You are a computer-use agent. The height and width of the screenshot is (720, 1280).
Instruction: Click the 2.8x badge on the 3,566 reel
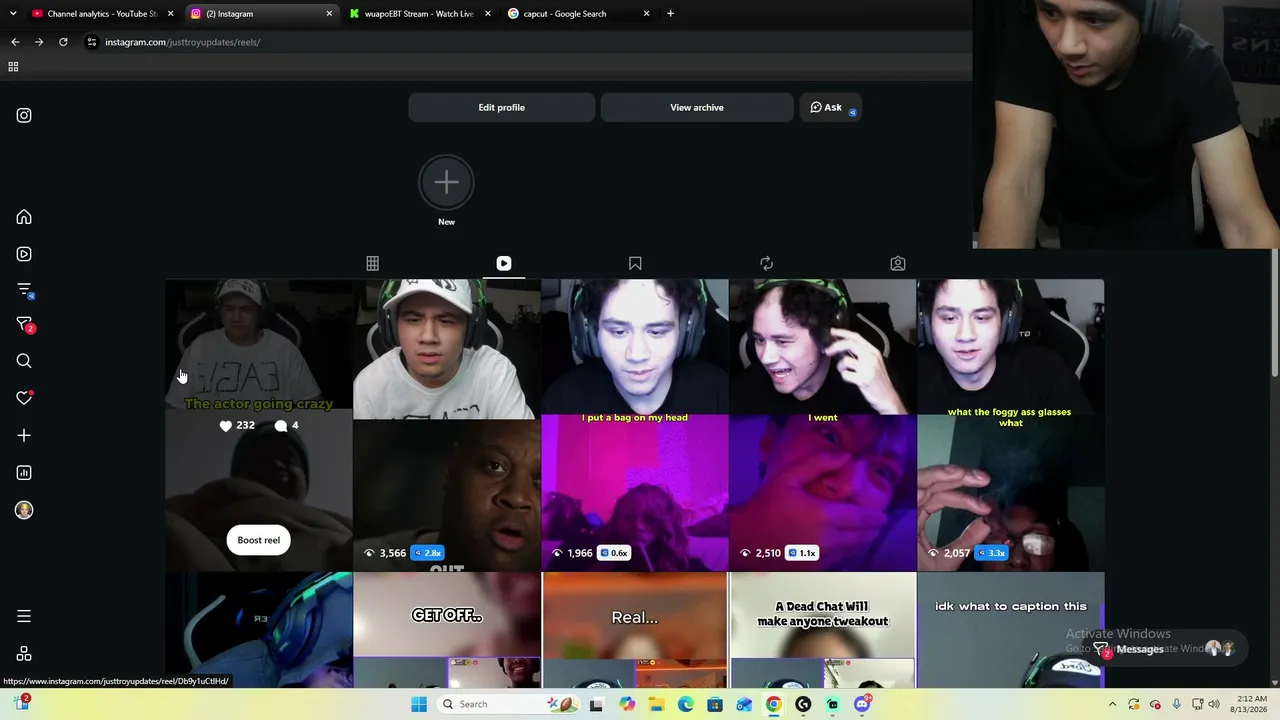[428, 553]
